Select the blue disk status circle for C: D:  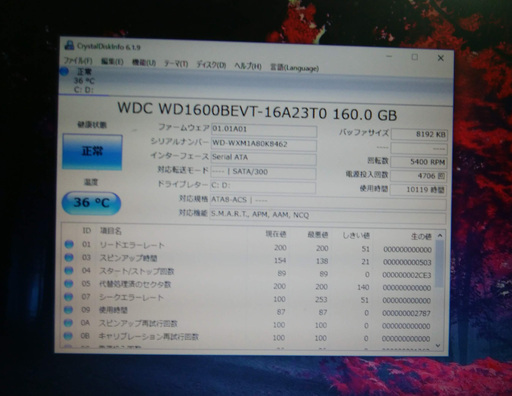point(64,71)
